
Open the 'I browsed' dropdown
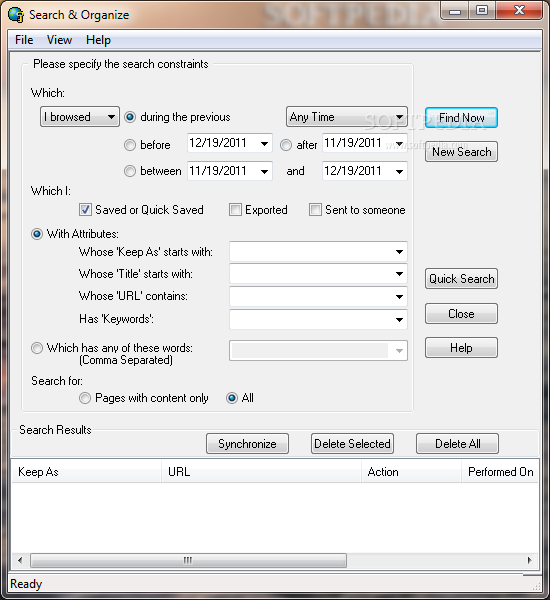point(80,117)
